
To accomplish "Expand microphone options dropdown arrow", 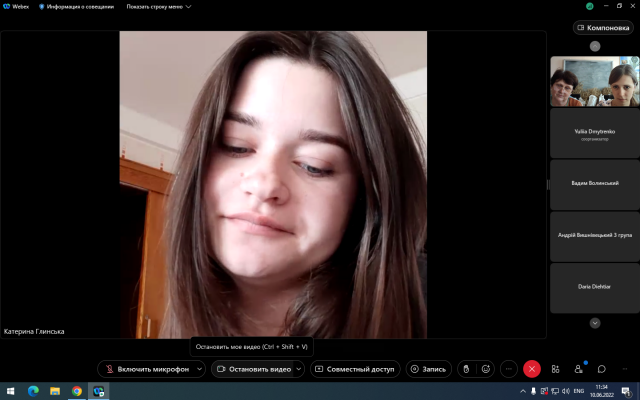I will point(199,369).
